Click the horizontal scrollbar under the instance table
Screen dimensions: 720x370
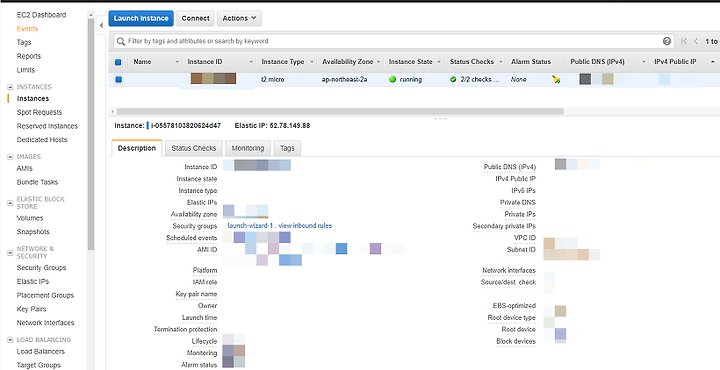point(340,111)
